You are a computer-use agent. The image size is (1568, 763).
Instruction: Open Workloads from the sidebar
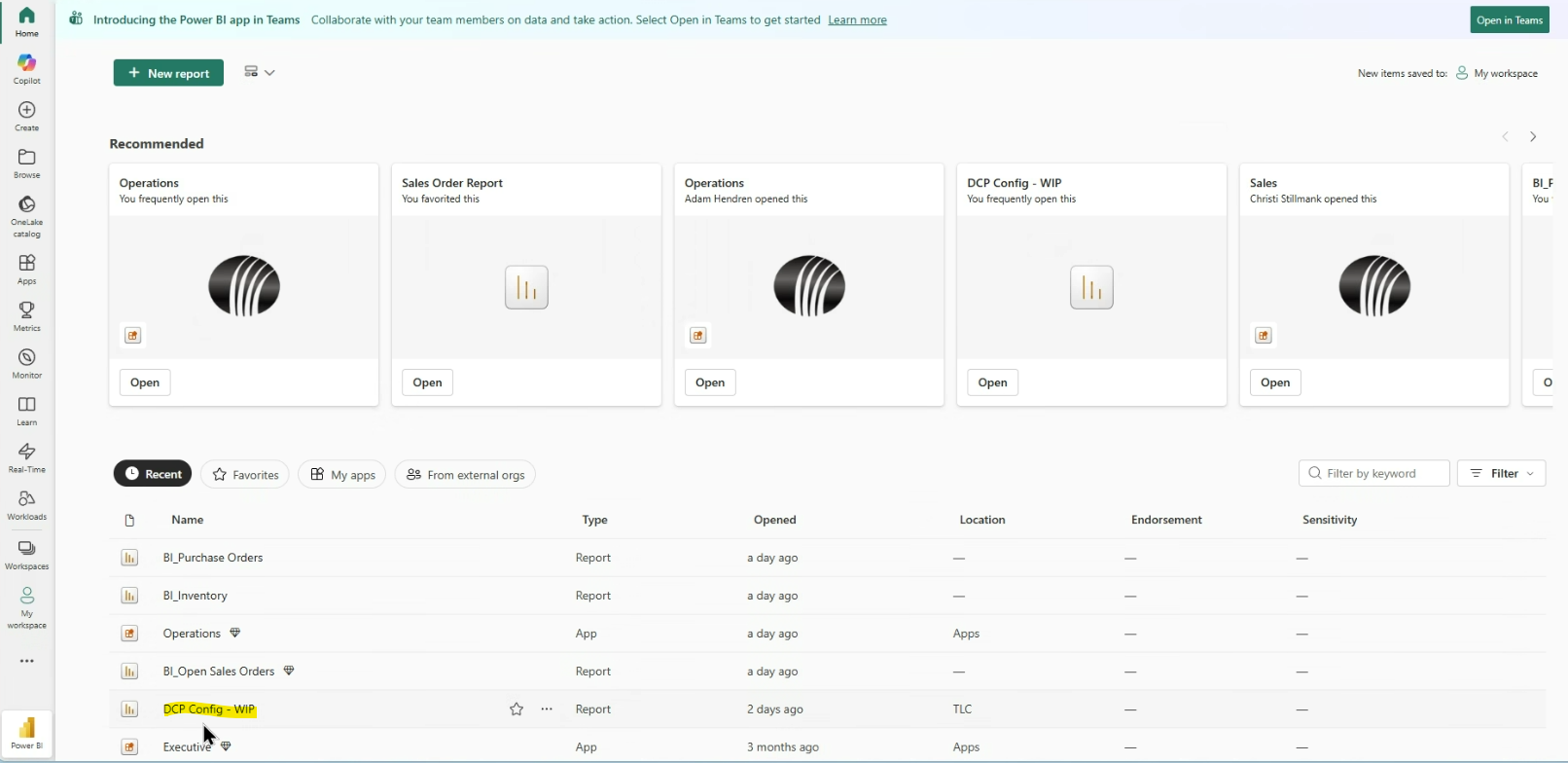pos(27,505)
